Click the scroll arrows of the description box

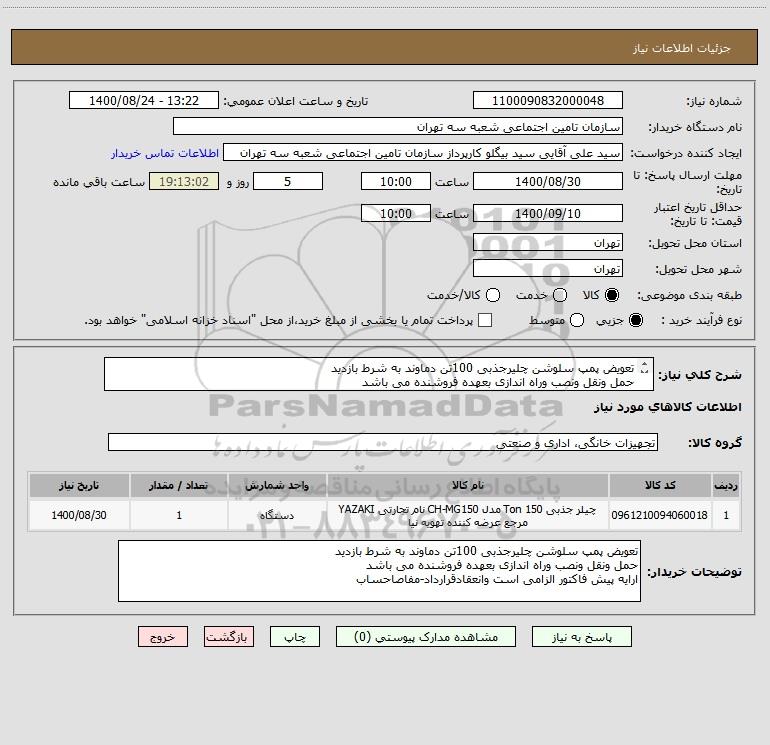[x=644, y=367]
